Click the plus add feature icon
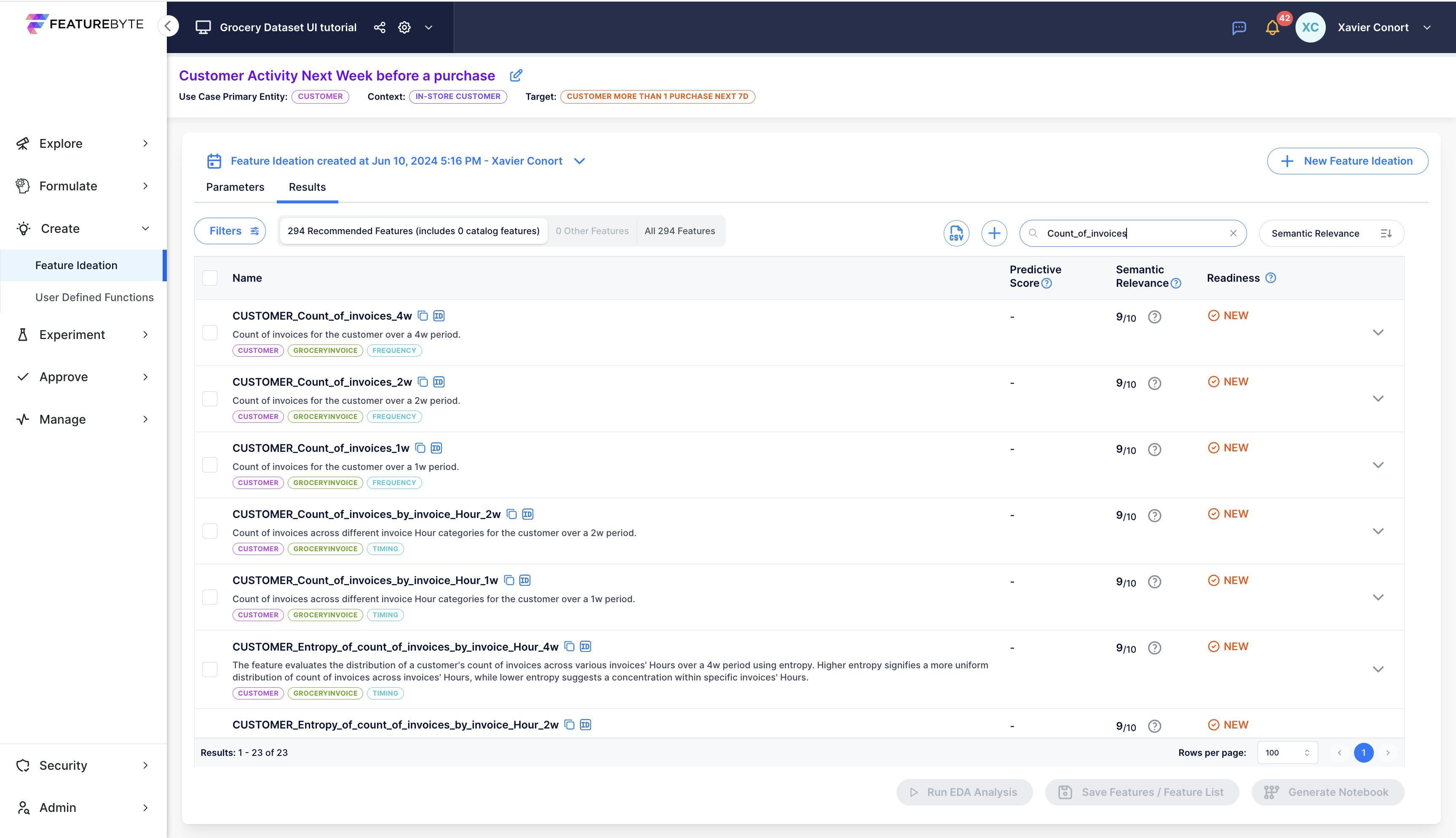The height and width of the screenshot is (838, 1456). point(994,233)
